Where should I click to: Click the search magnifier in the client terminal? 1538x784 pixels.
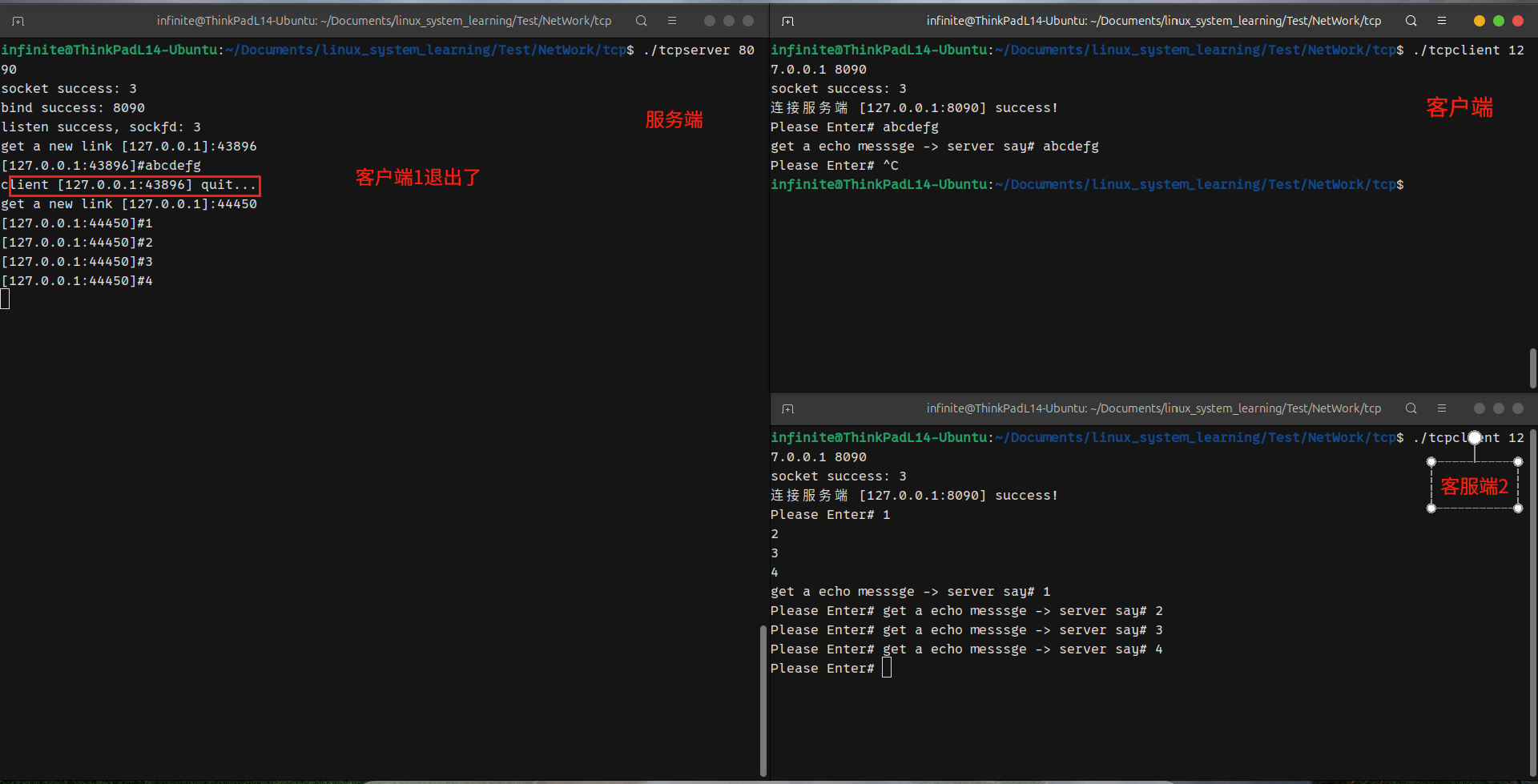[1411, 21]
